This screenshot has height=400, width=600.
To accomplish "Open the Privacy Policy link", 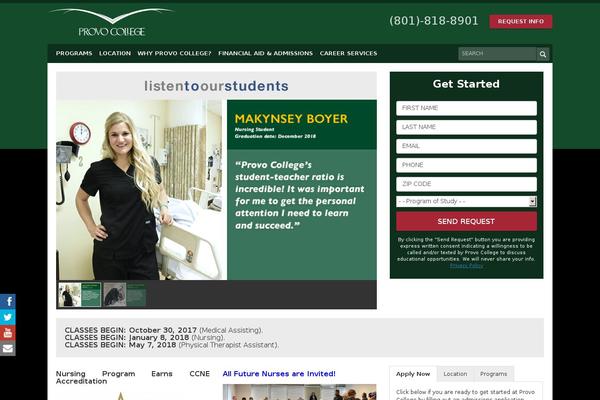I will 466,265.
